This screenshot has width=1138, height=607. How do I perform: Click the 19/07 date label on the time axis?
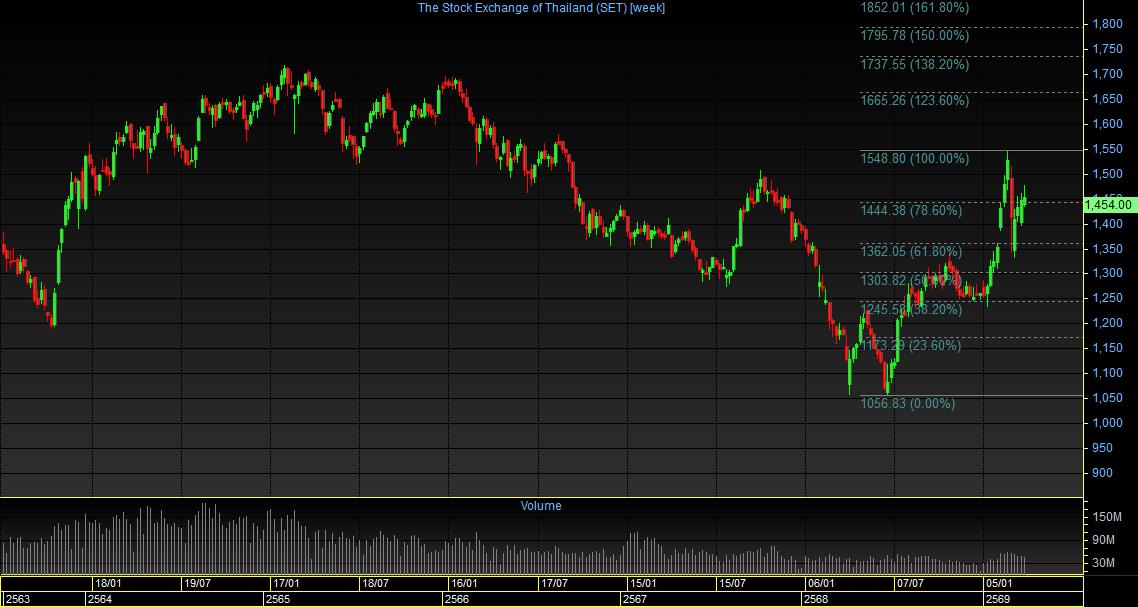197,583
